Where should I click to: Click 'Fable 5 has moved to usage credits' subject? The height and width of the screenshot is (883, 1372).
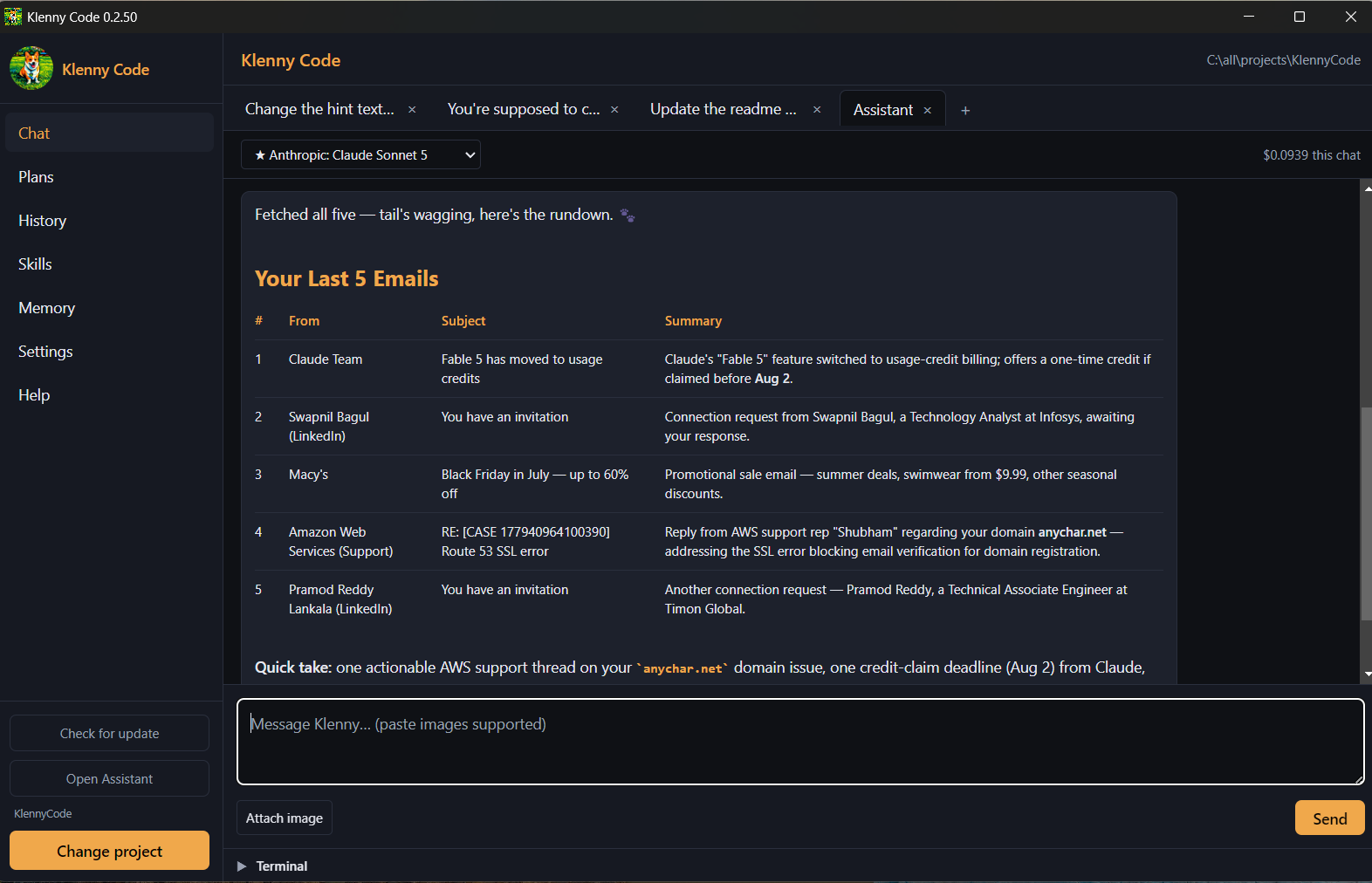click(522, 369)
